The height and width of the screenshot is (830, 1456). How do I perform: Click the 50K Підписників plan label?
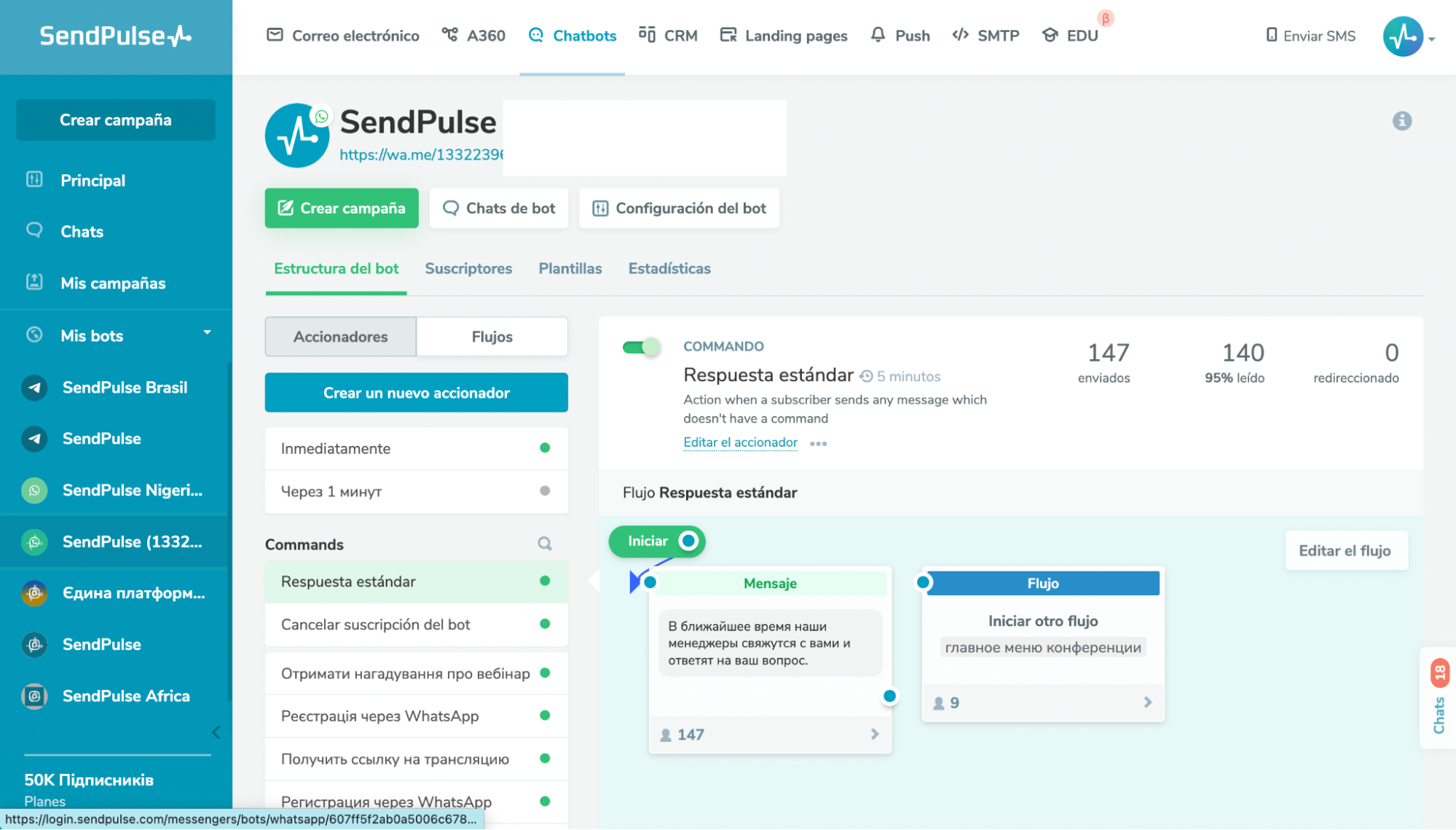(89, 780)
